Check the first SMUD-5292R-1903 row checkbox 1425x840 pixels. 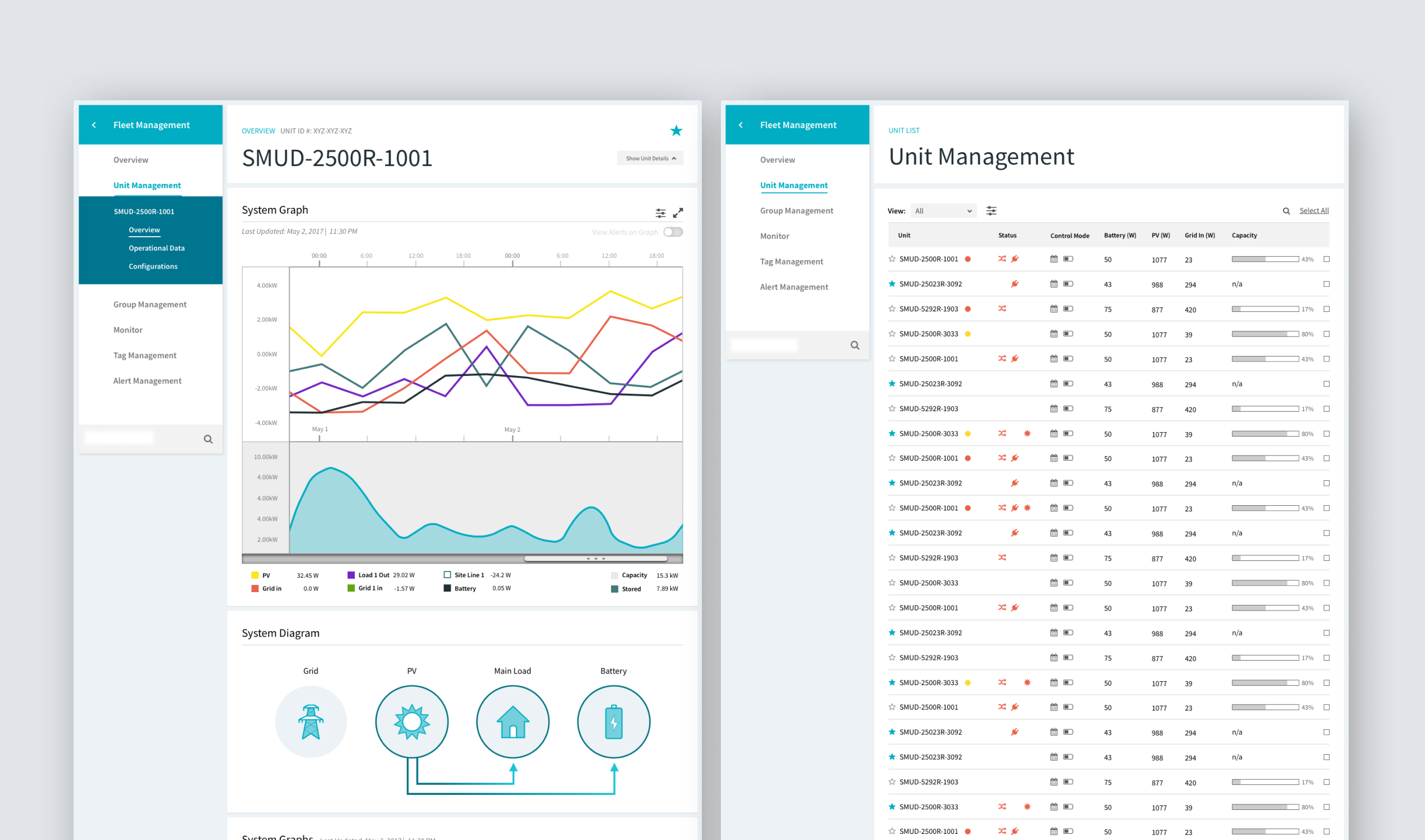(x=1326, y=309)
